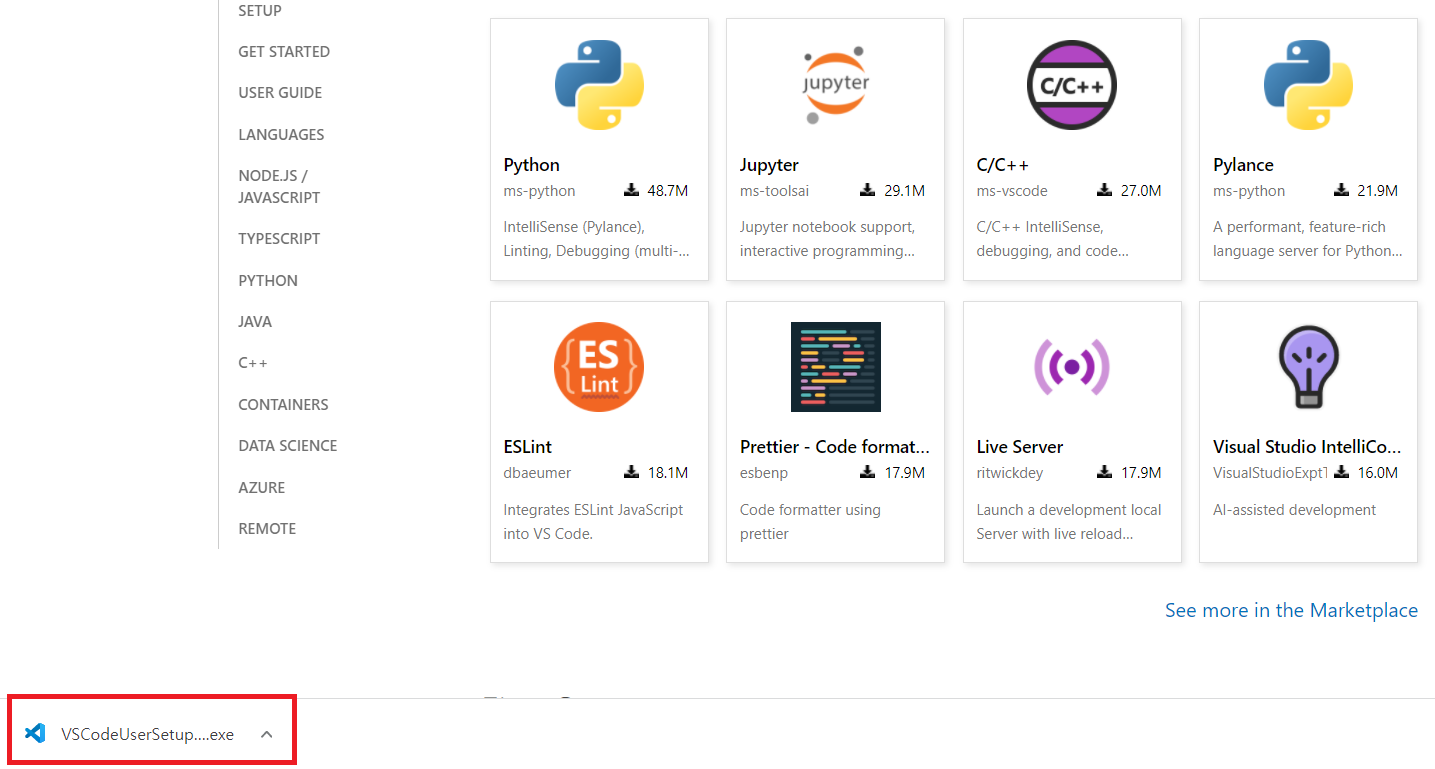The height and width of the screenshot is (769, 1435).
Task: Follow the See more in the Marketplace link
Action: pyautogui.click(x=1291, y=610)
